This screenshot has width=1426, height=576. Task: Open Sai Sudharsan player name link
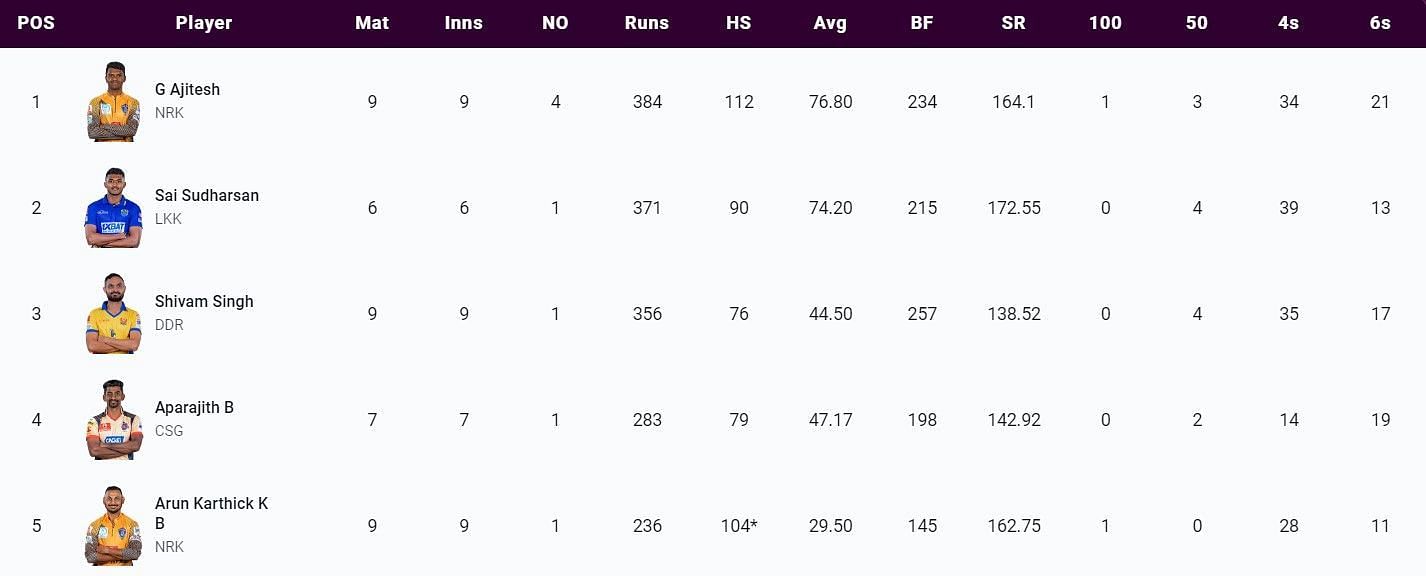point(207,195)
